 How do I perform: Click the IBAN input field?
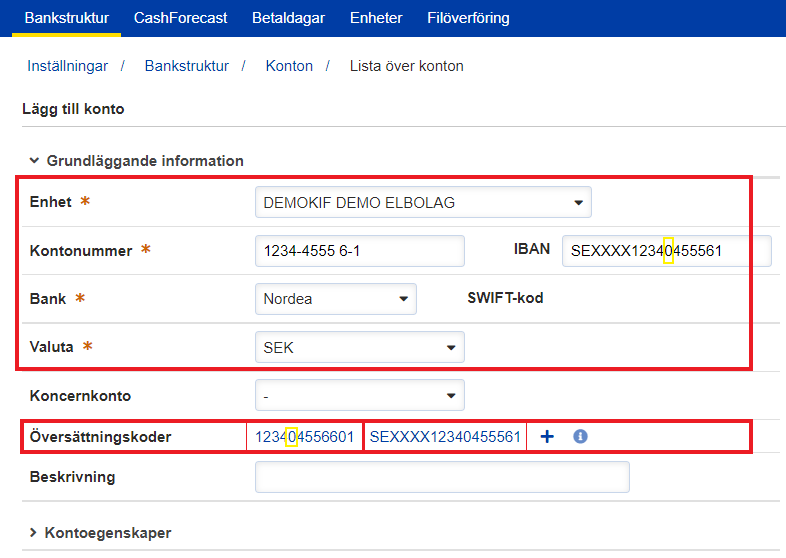point(666,251)
